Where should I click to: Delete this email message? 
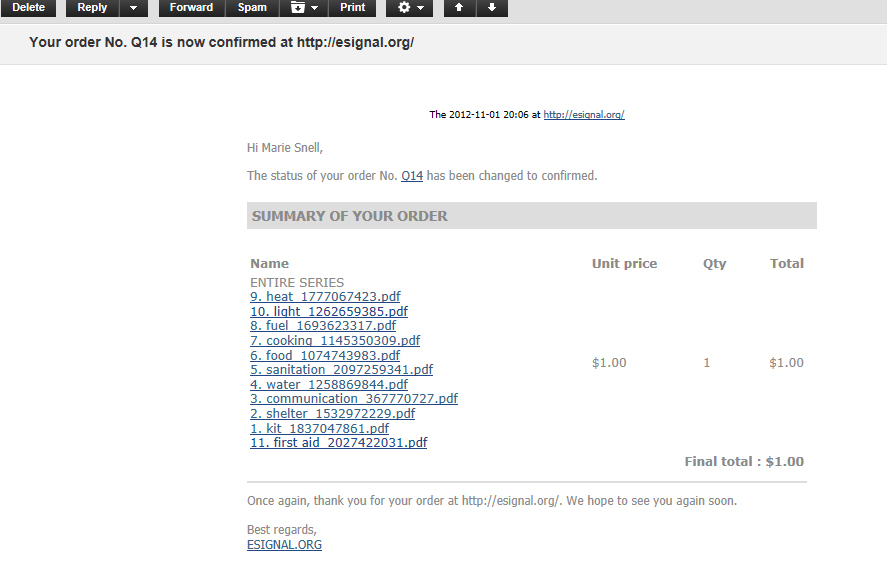click(x=28, y=8)
